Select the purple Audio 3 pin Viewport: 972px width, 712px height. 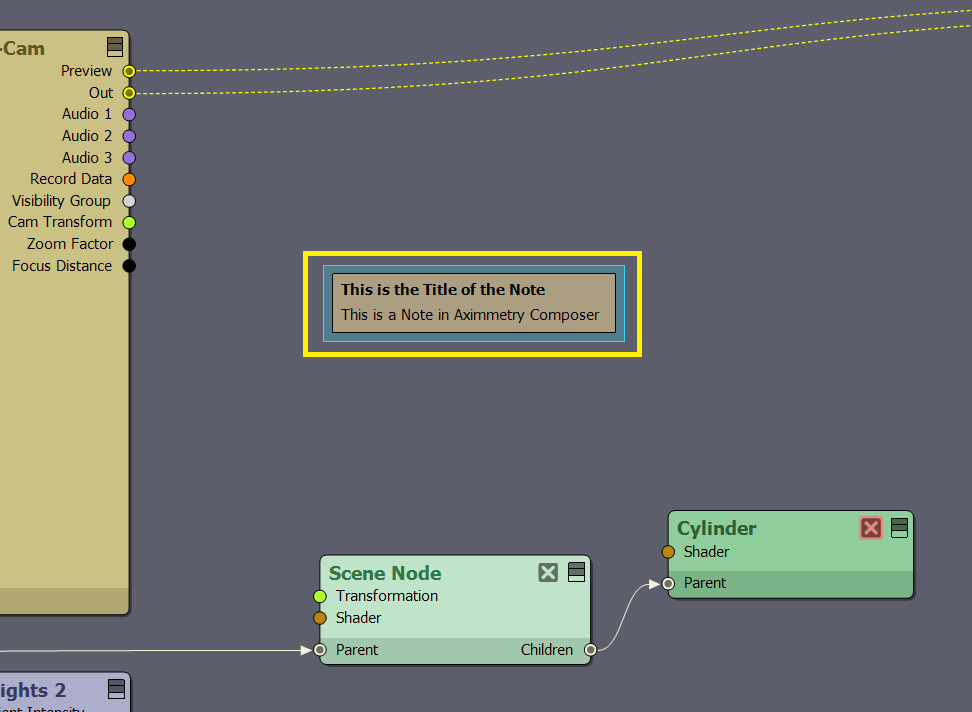pos(129,158)
